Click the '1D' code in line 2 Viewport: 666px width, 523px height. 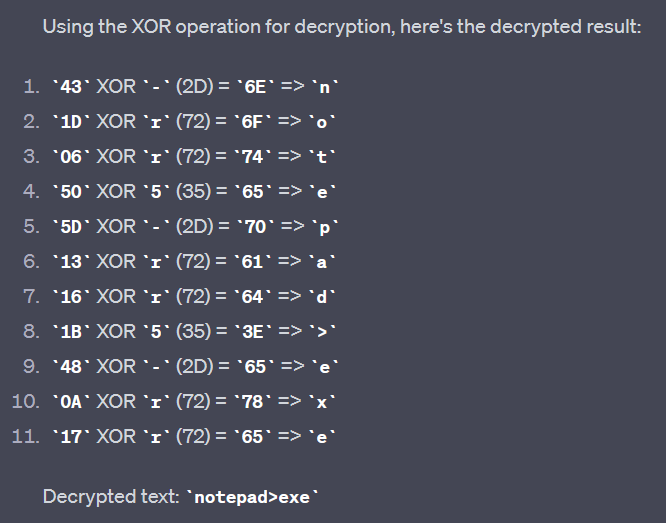coord(72,121)
